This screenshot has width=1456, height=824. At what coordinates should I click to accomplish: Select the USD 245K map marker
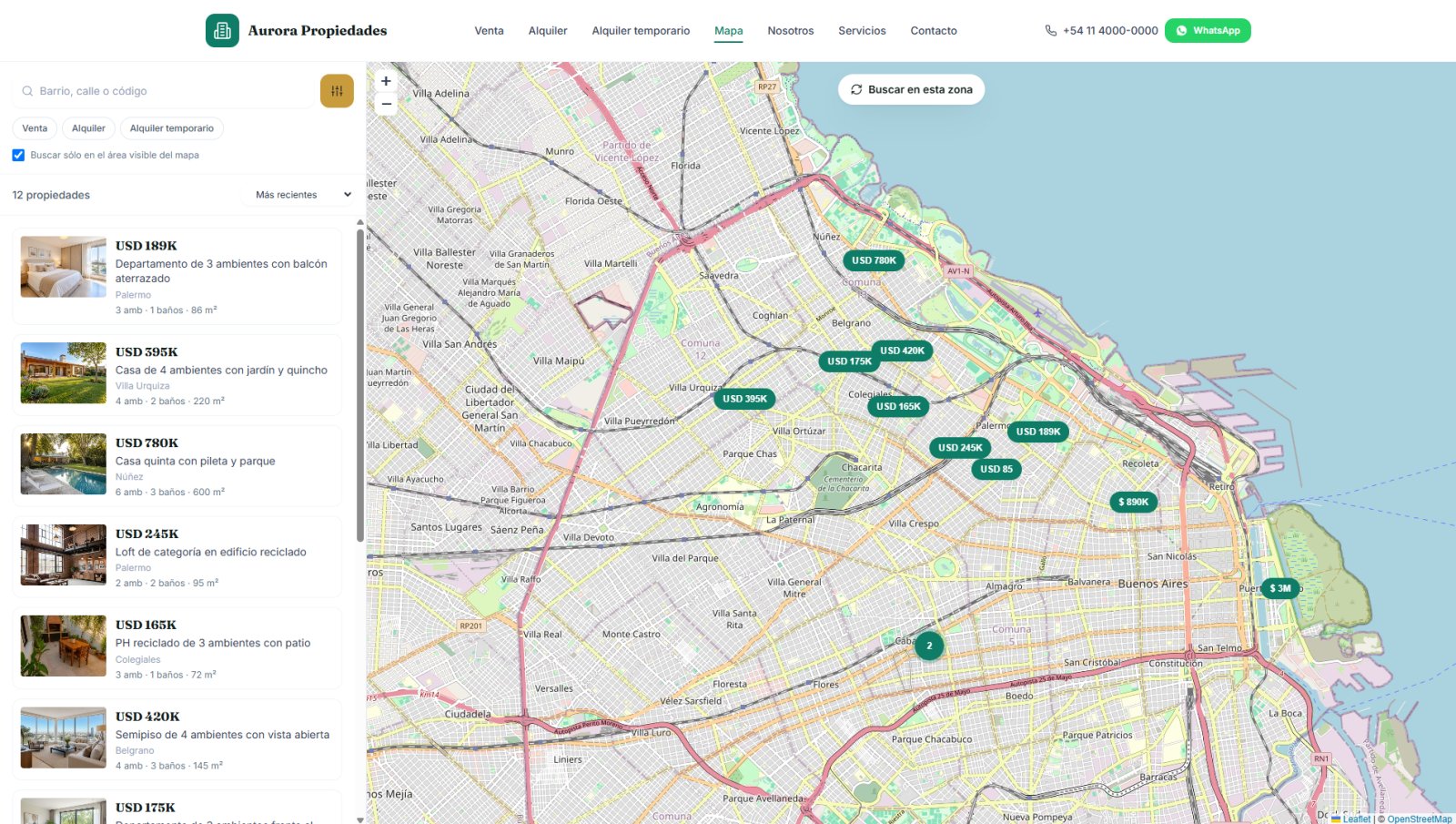tap(960, 448)
